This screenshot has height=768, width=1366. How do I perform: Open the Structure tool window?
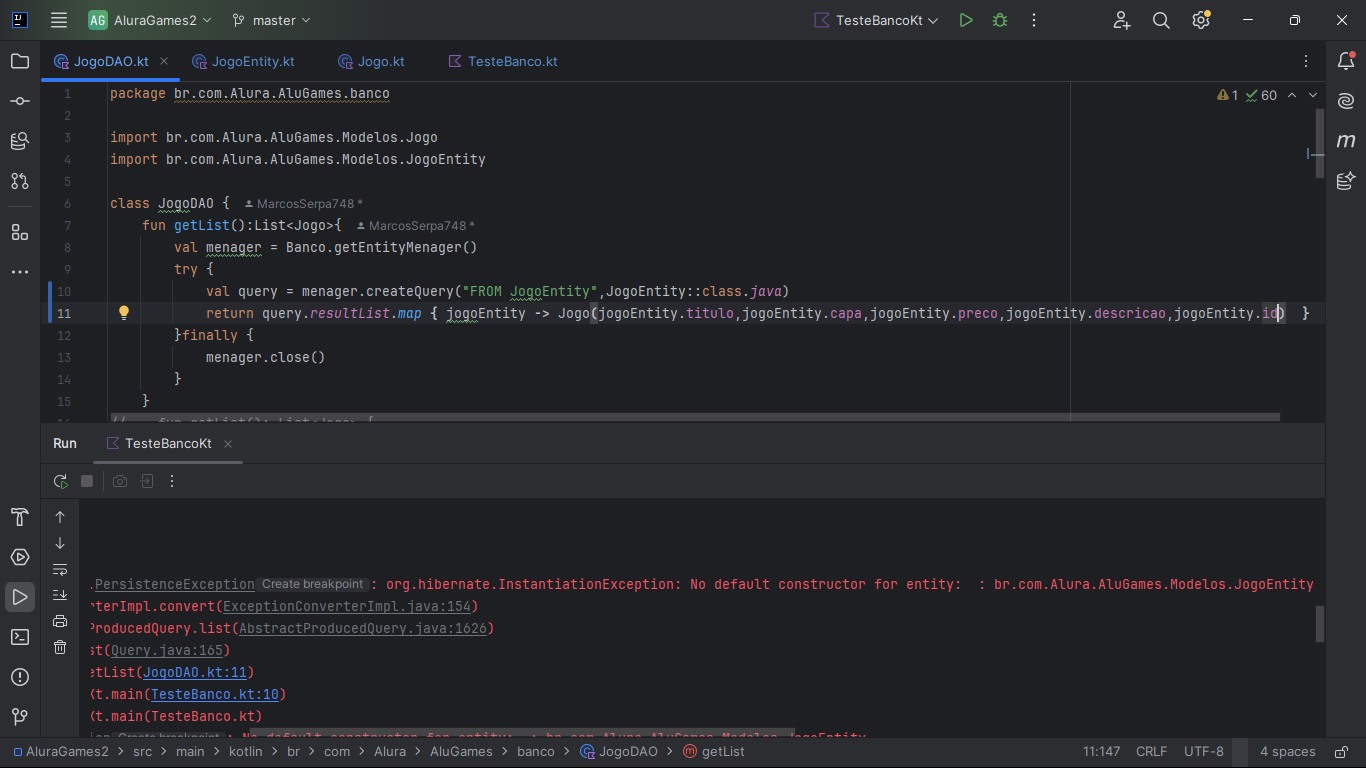(20, 232)
